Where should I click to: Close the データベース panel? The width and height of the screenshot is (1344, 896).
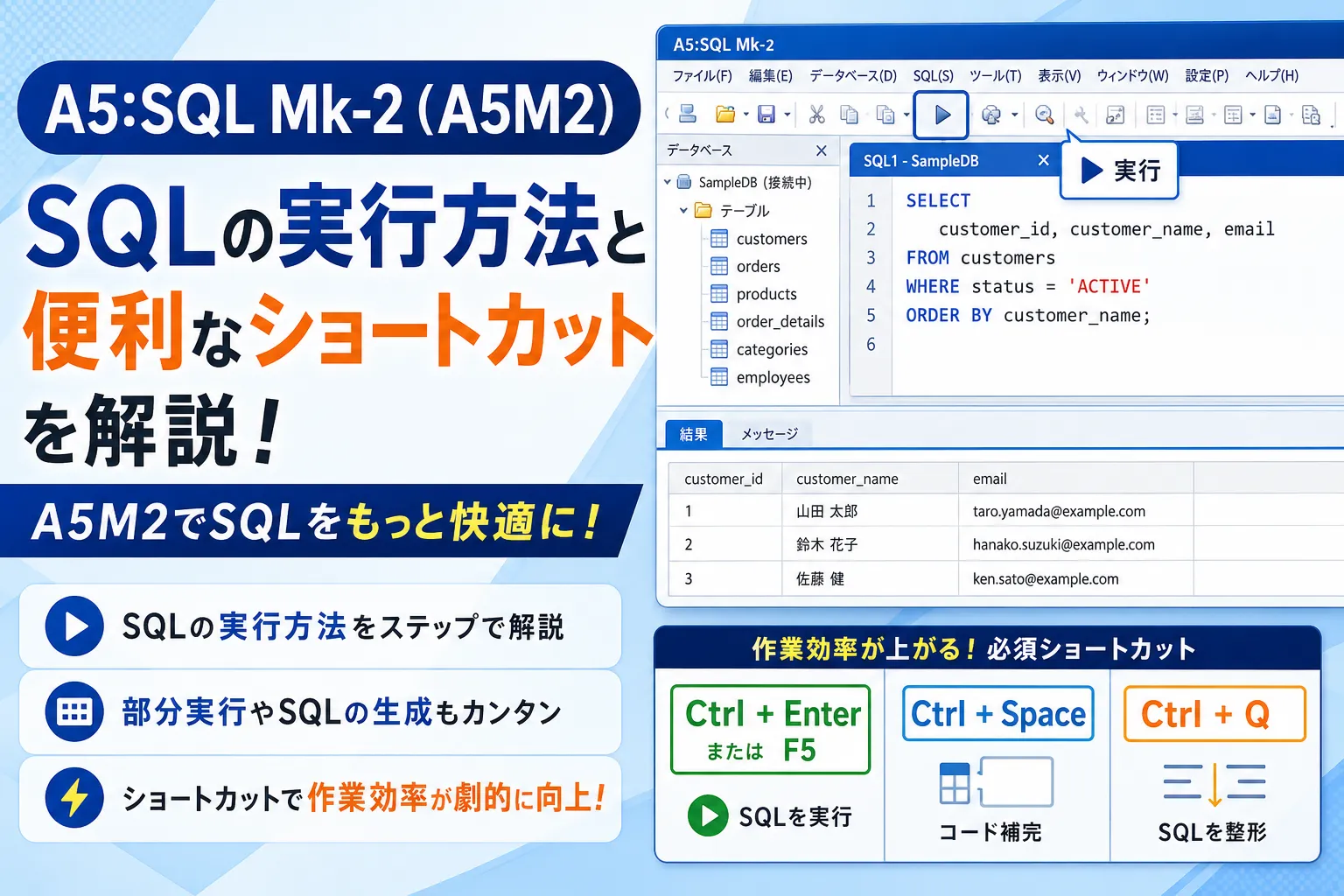click(821, 150)
